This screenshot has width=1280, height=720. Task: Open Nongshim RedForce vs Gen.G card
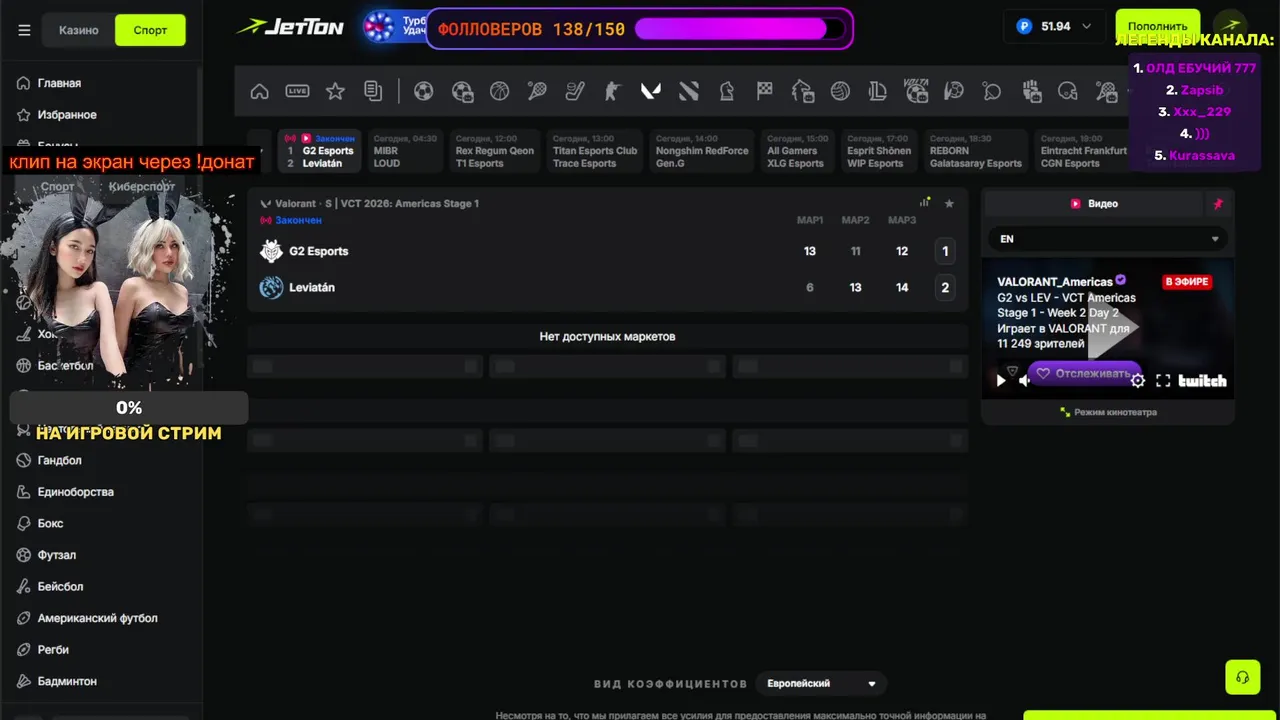[x=702, y=151]
